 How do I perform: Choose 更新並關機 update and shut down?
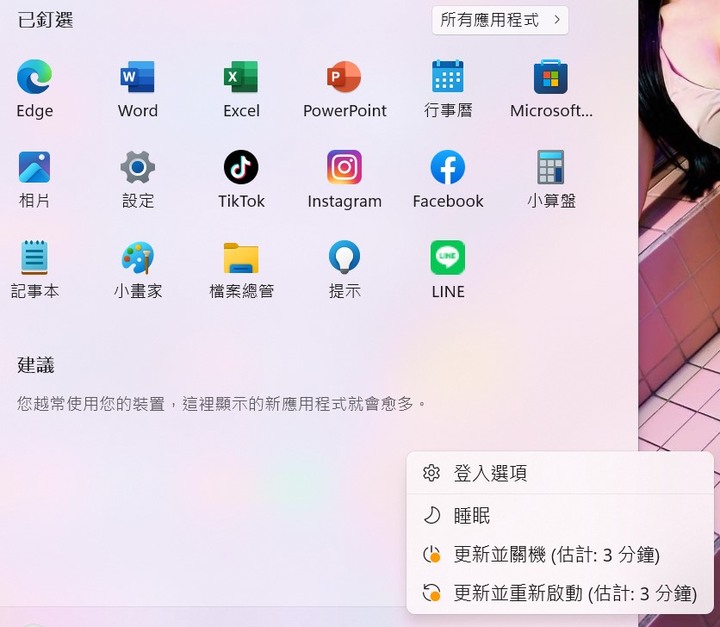560,554
